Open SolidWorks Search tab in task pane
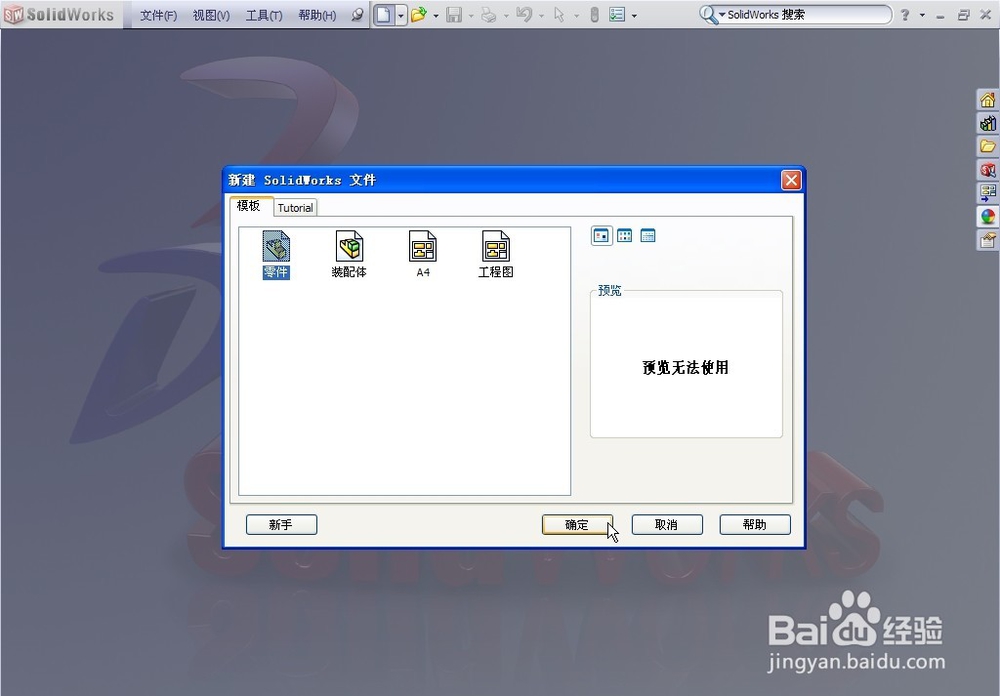The width and height of the screenshot is (1000, 696). click(988, 170)
